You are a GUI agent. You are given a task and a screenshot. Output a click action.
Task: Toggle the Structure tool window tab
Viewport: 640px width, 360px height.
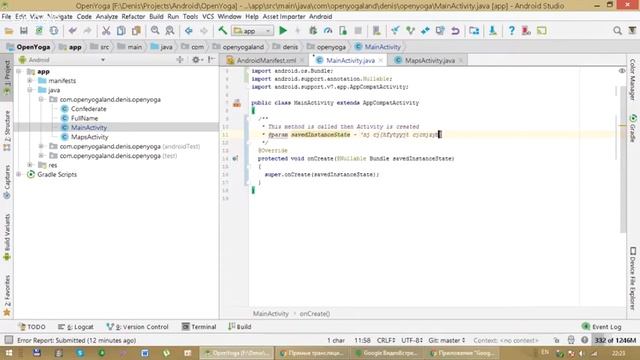click(x=7, y=131)
